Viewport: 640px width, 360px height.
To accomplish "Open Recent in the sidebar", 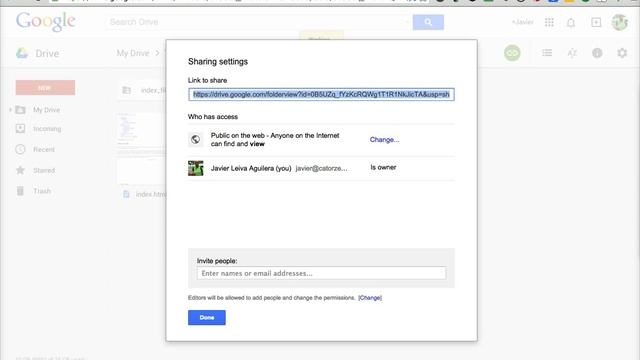I will (x=44, y=150).
